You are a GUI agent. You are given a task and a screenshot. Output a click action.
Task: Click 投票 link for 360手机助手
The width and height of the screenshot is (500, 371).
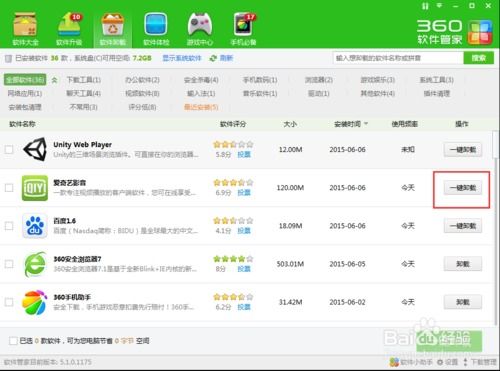tap(244, 307)
